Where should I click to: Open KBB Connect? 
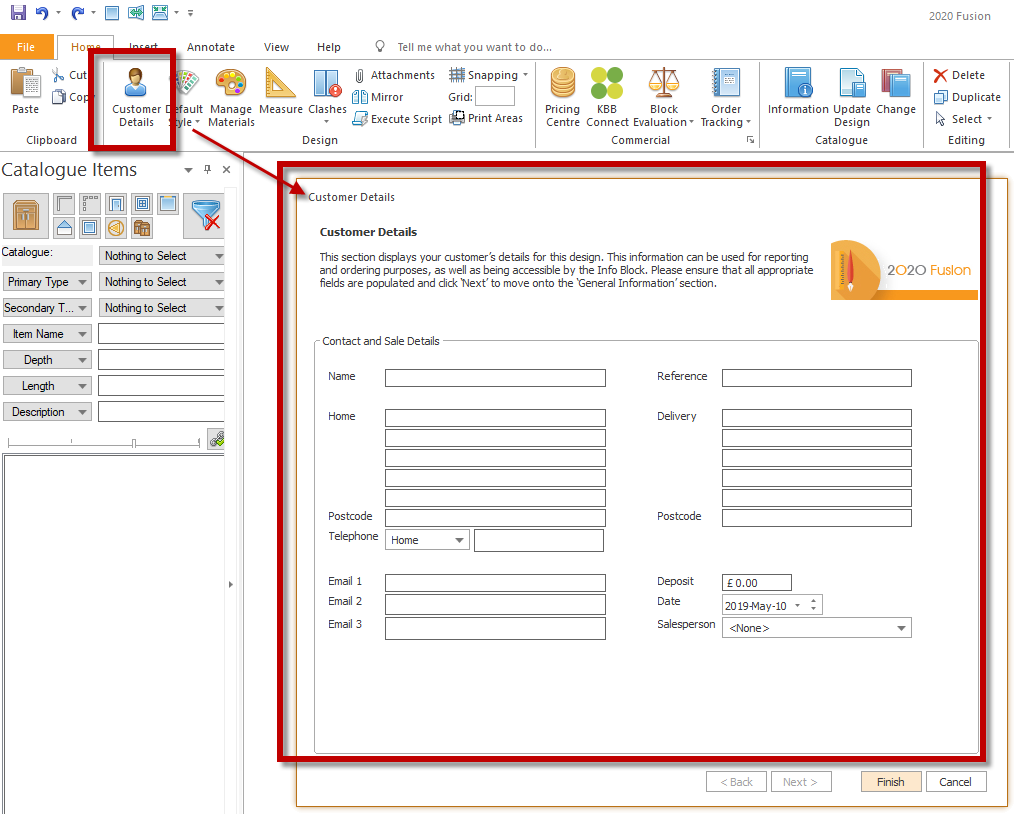[607, 98]
